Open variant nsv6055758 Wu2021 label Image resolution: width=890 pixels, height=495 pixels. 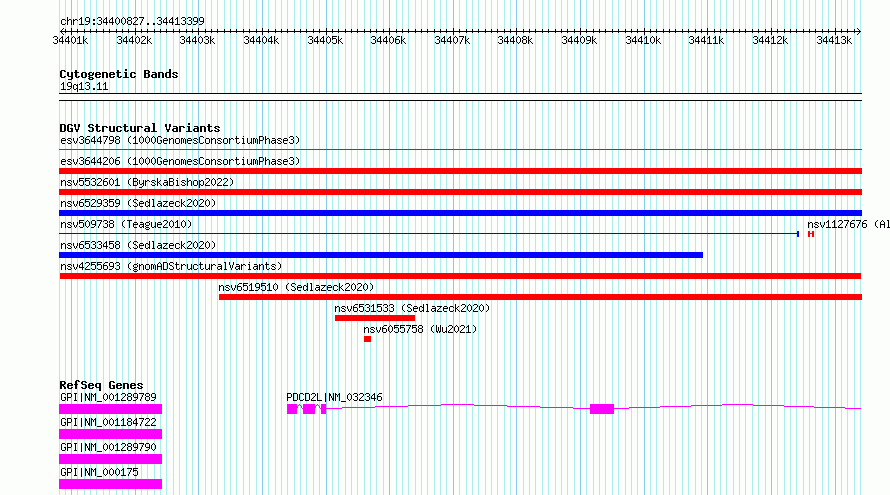(420, 329)
